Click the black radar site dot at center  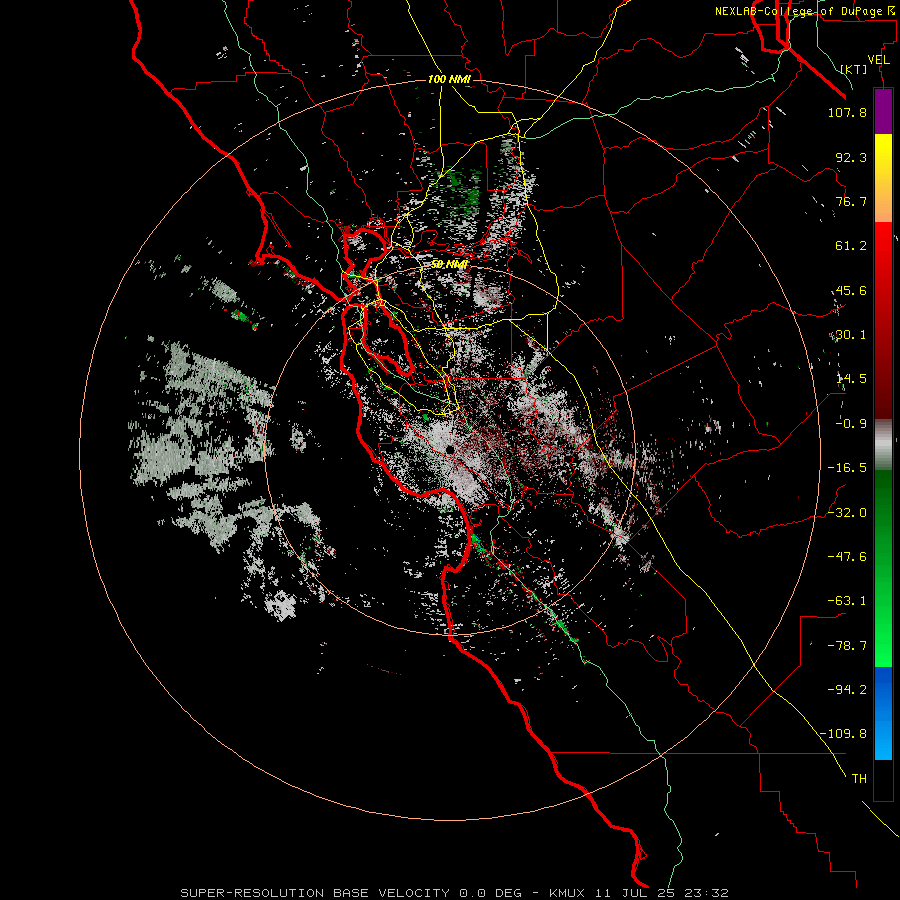[x=449, y=449]
